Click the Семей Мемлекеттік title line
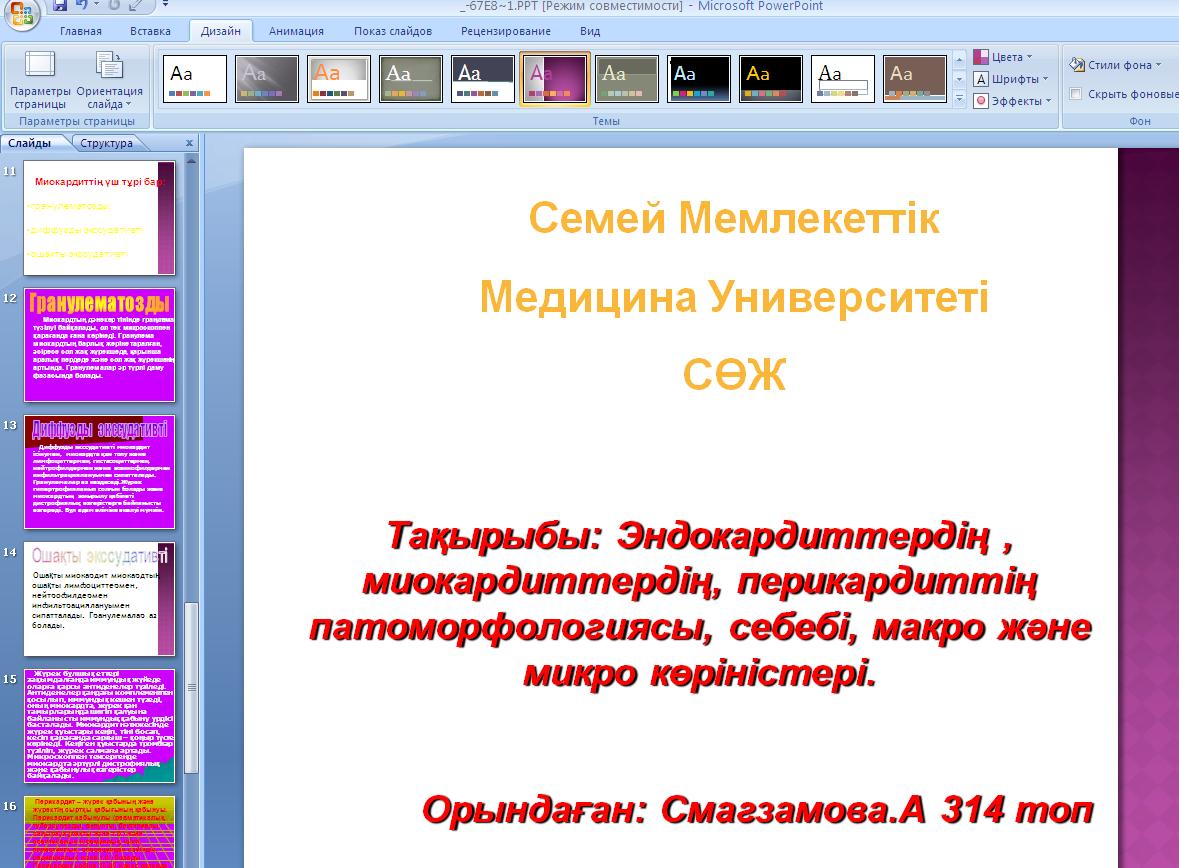This screenshot has height=868, width=1179. [734, 218]
